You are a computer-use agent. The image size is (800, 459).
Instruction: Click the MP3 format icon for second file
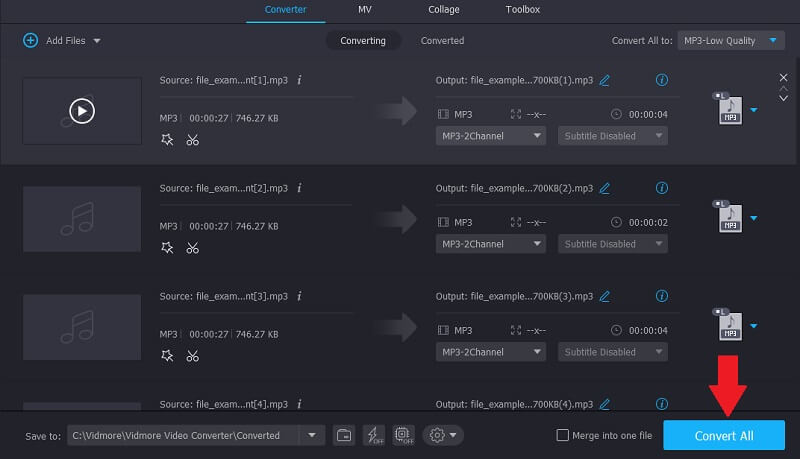click(729, 216)
